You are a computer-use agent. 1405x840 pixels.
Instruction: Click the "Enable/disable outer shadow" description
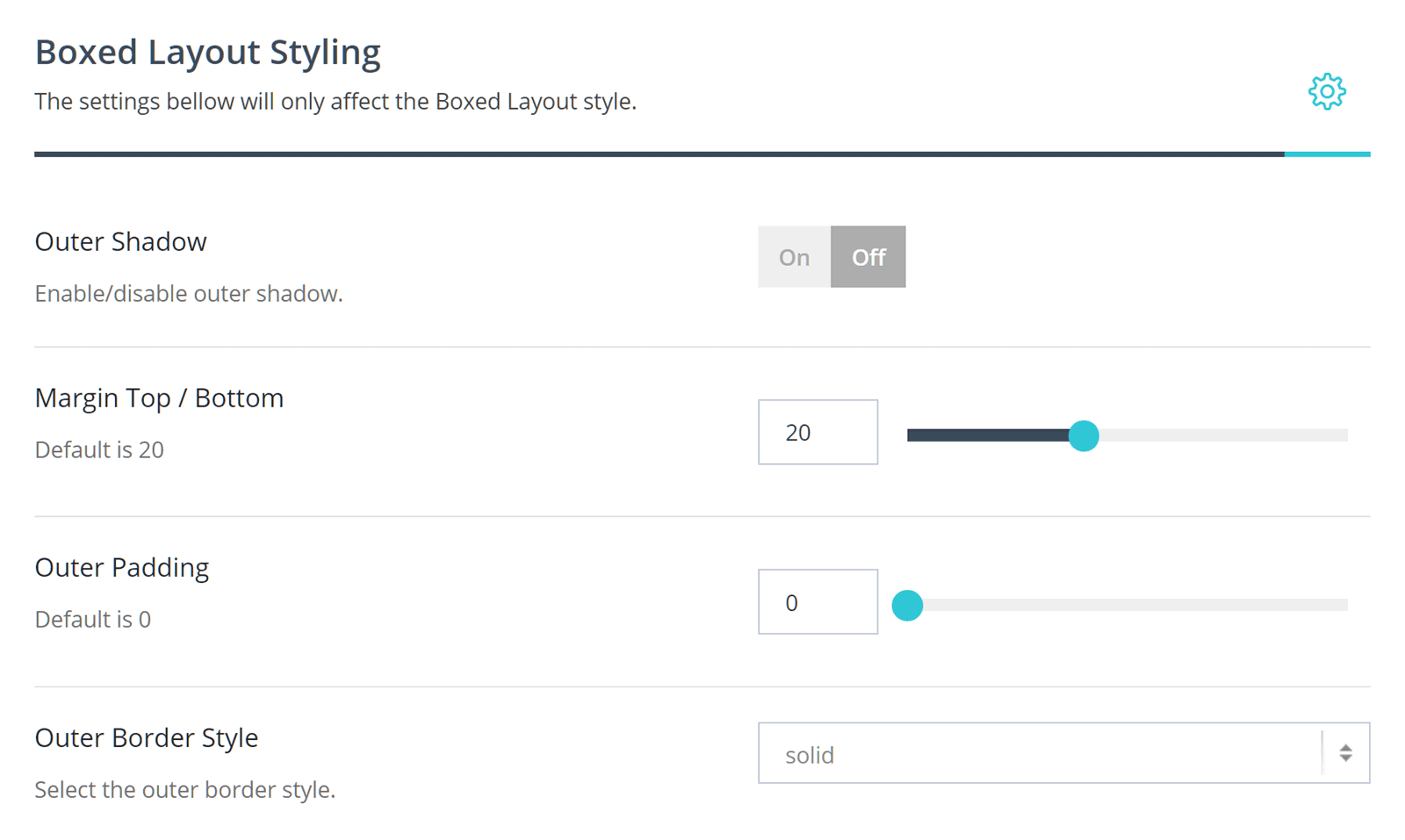tap(189, 293)
